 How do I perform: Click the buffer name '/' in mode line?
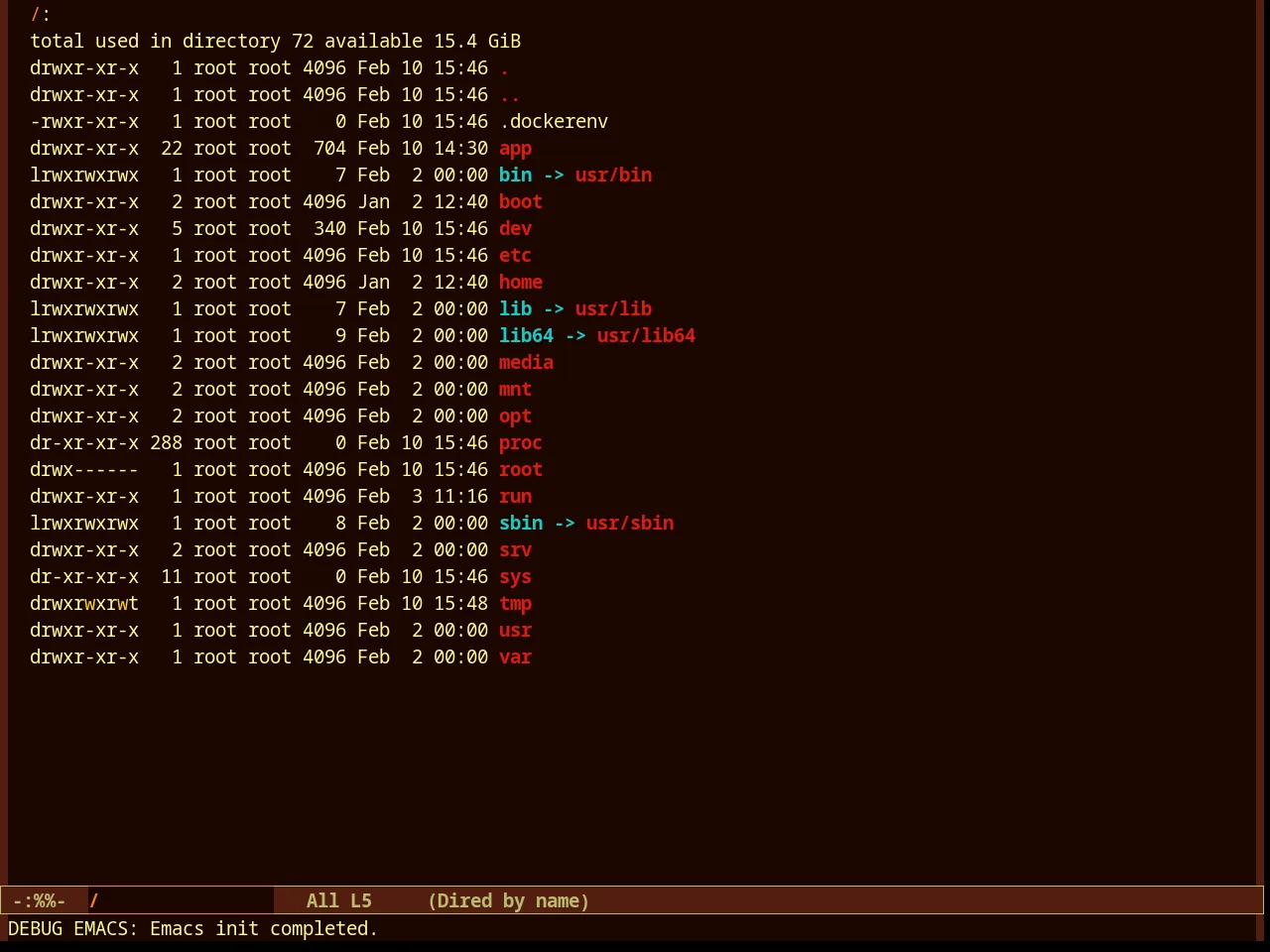coord(94,901)
